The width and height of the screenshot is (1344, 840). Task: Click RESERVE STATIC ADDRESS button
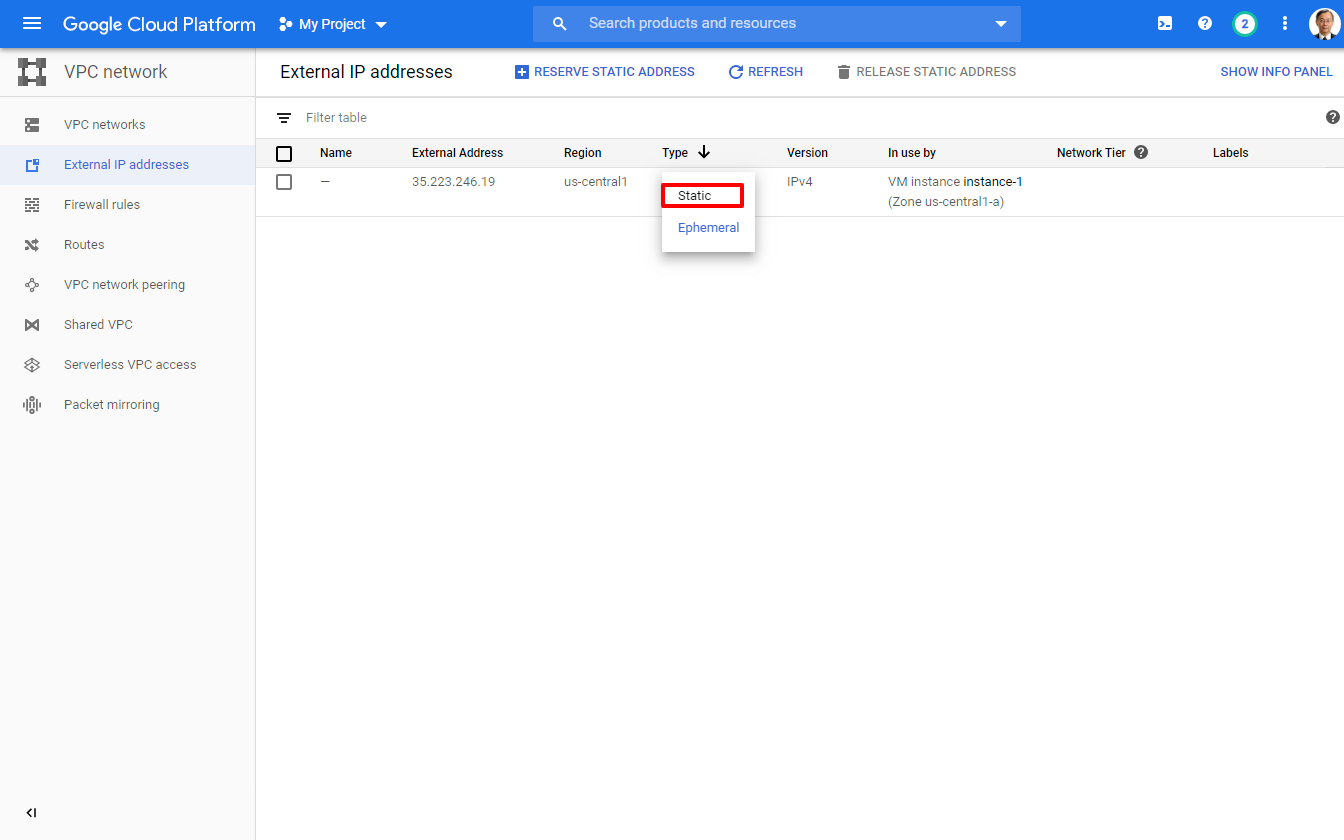pyautogui.click(x=604, y=72)
